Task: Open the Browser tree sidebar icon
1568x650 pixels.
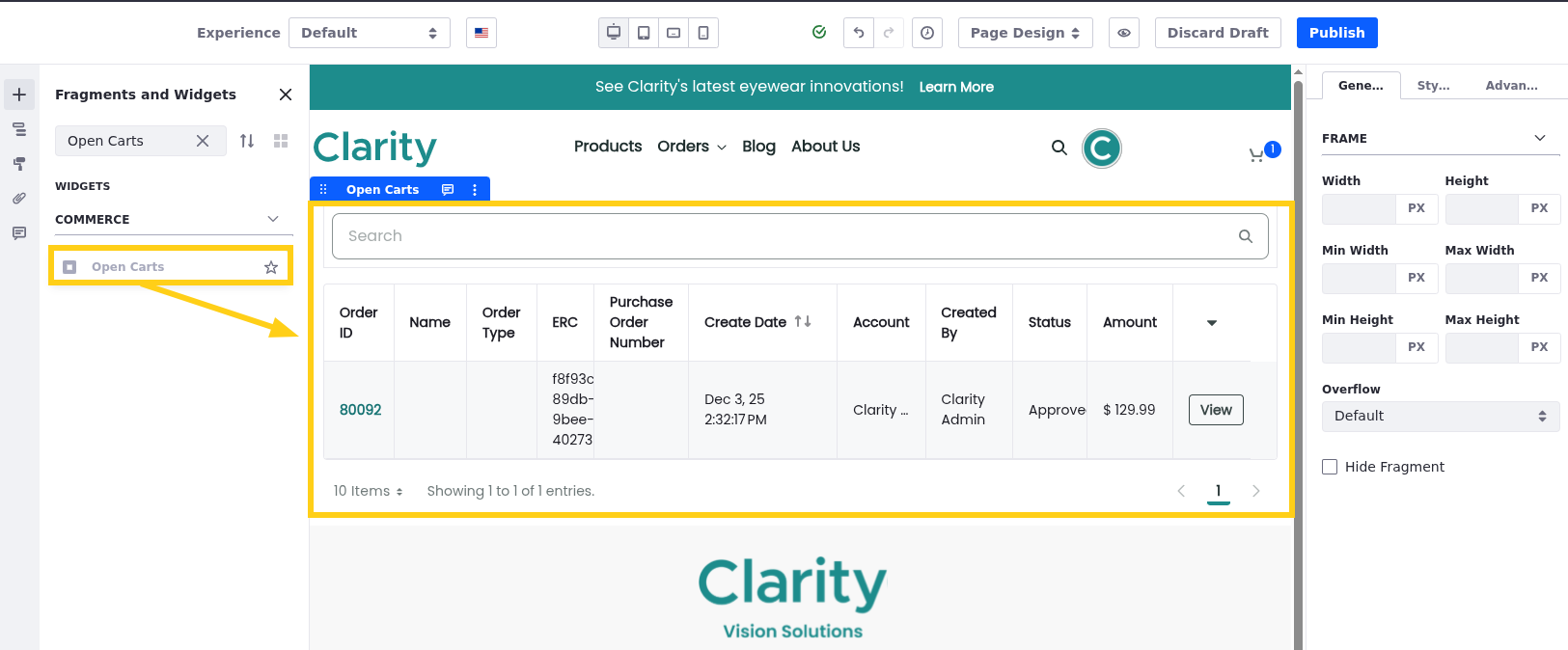Action: click(19, 129)
